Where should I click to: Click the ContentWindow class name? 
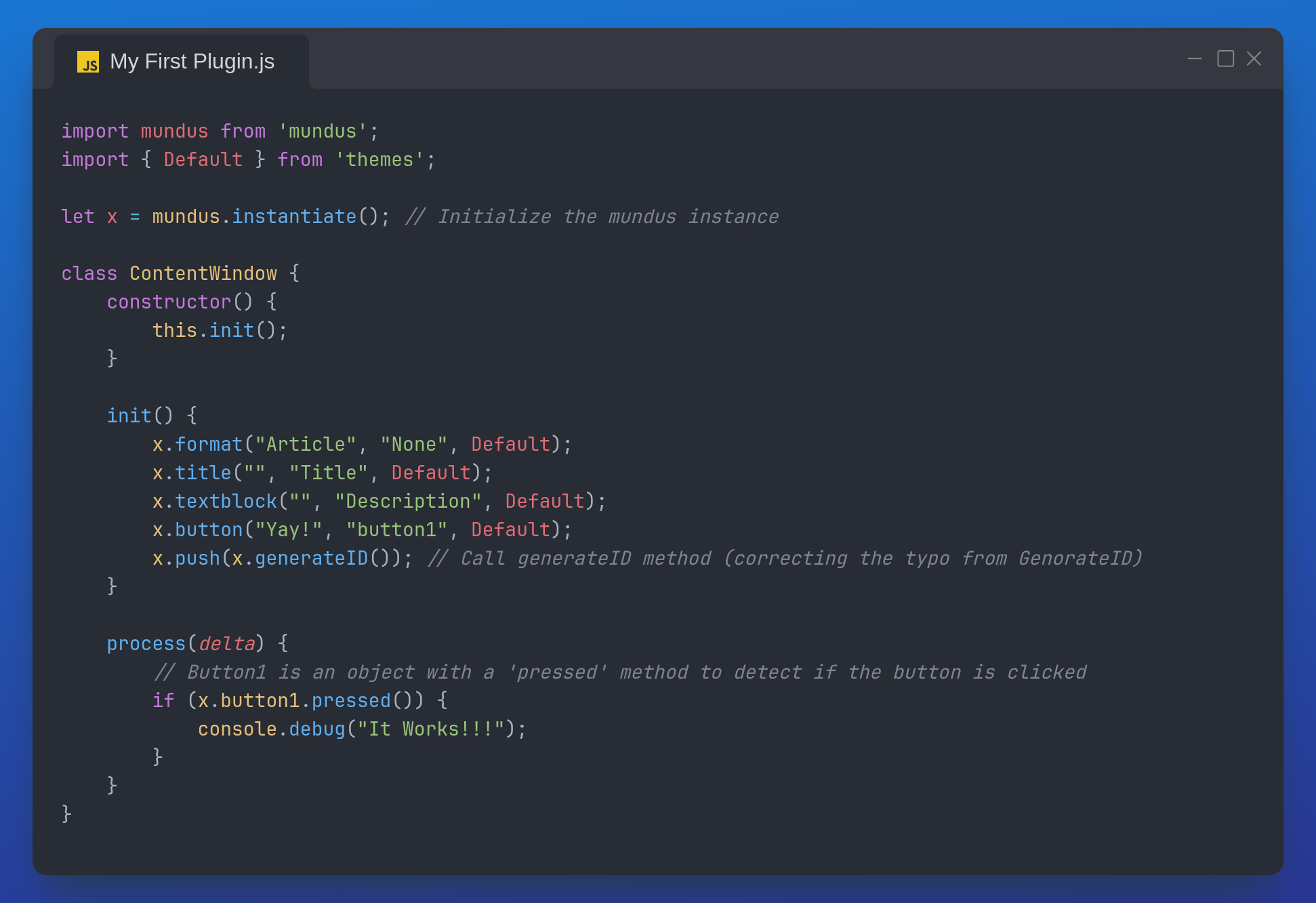click(203, 273)
